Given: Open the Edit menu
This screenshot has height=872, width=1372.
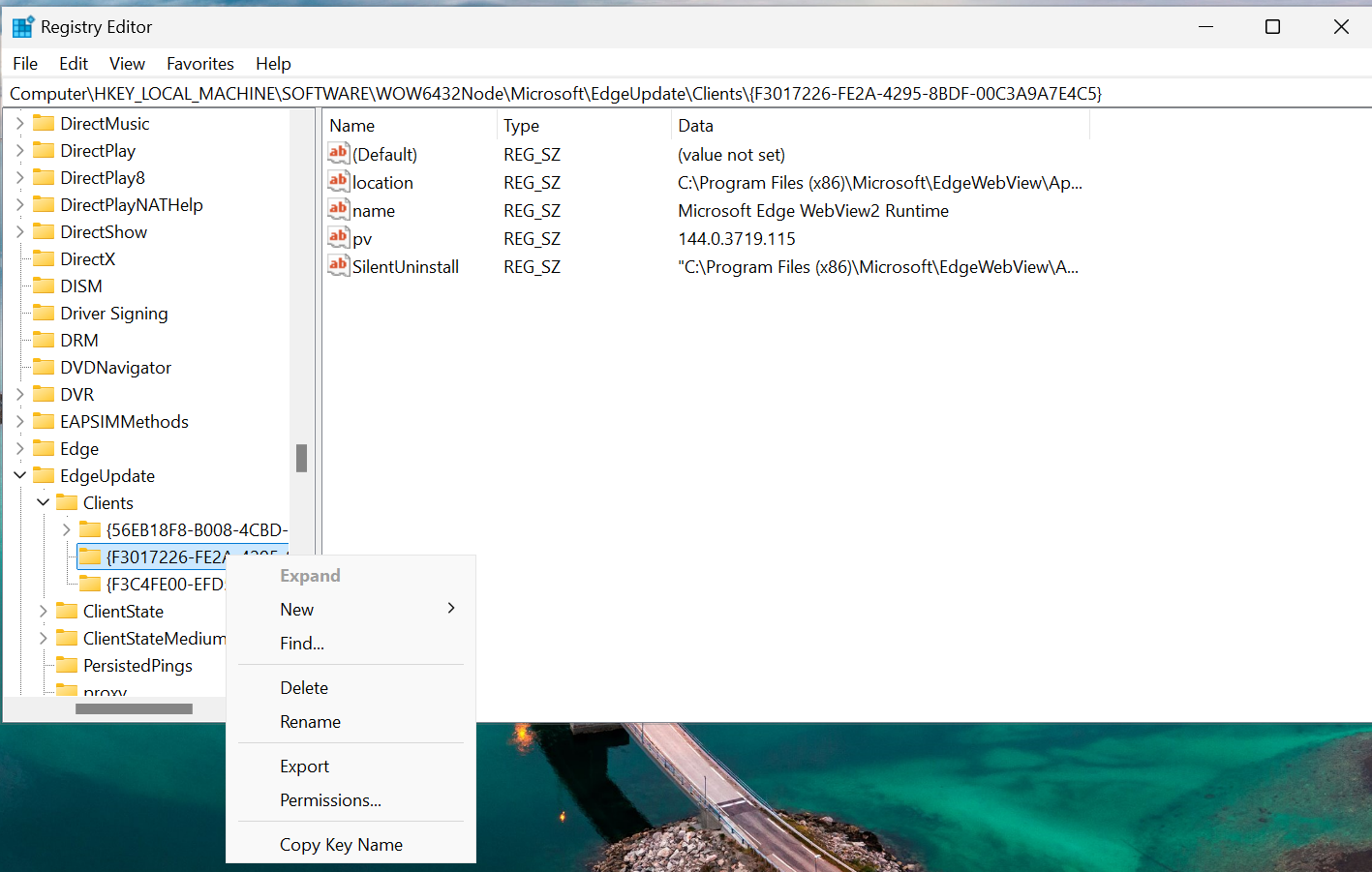Looking at the screenshot, I should (x=74, y=64).
